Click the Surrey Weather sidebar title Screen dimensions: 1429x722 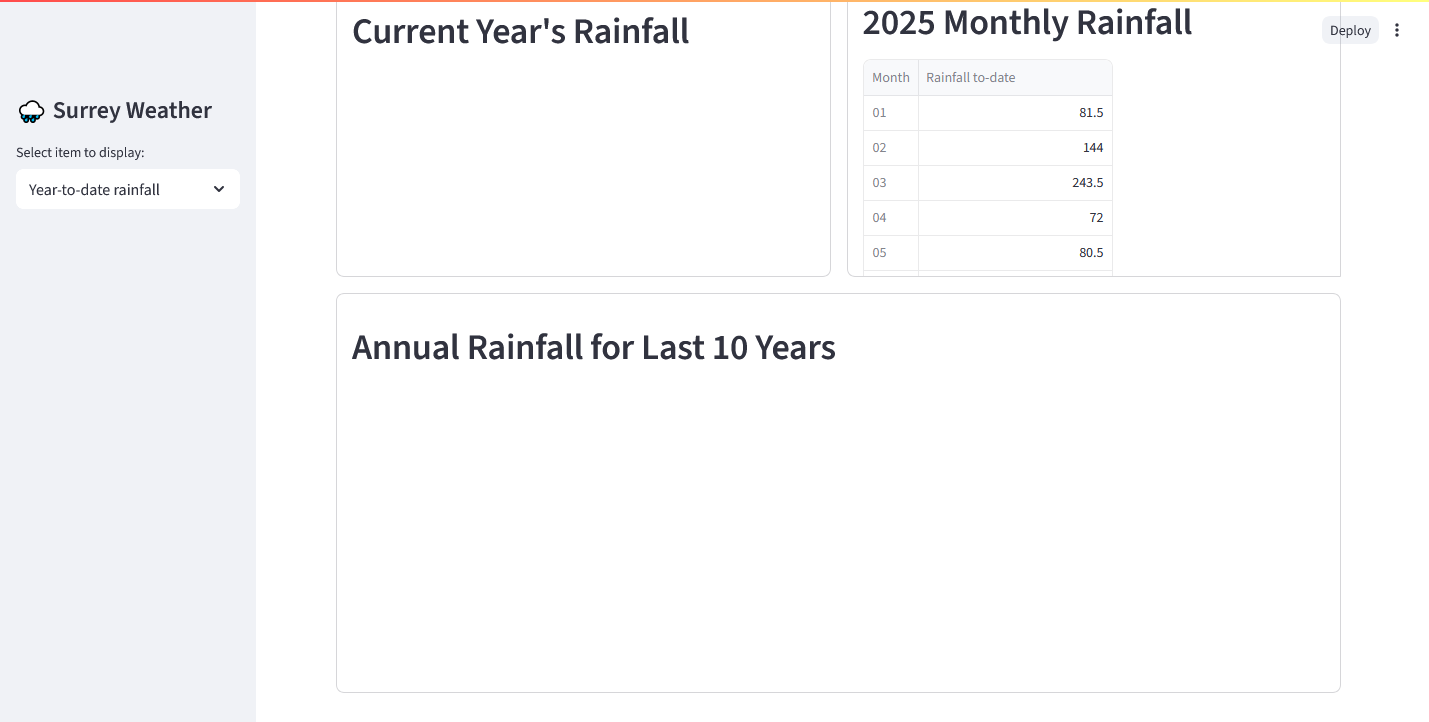tap(132, 110)
